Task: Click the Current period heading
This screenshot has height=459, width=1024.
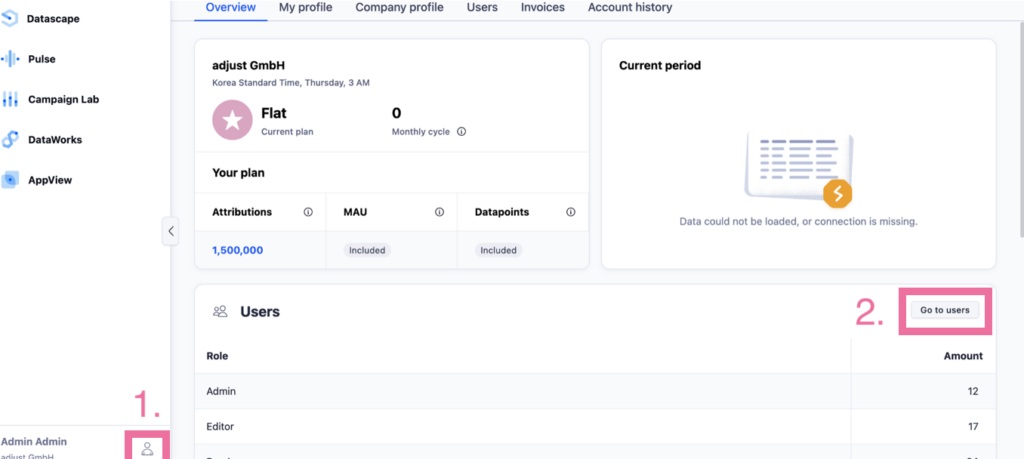Action: 660,65
